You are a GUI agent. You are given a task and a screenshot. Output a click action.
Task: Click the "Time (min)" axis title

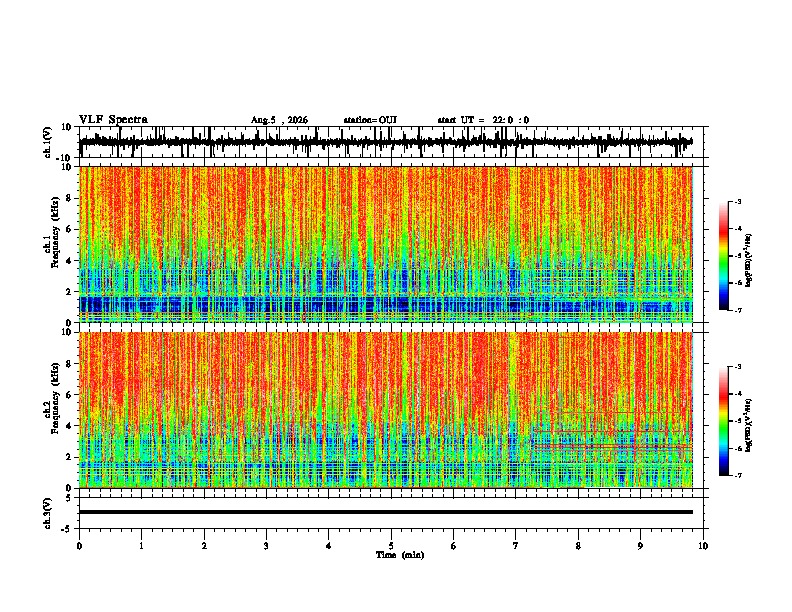tap(400, 555)
